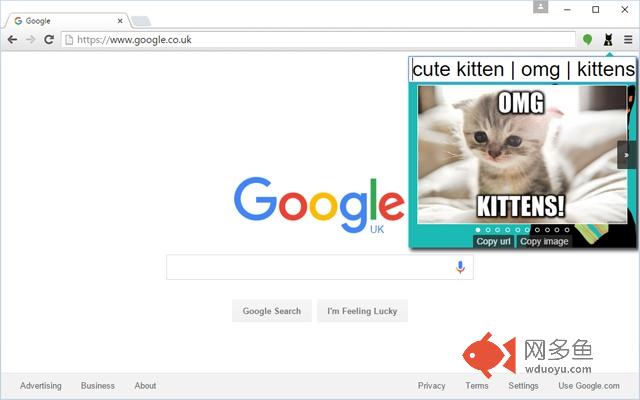Select the fifth carousel dot
Screen dimensions: 640x400
click(518, 230)
